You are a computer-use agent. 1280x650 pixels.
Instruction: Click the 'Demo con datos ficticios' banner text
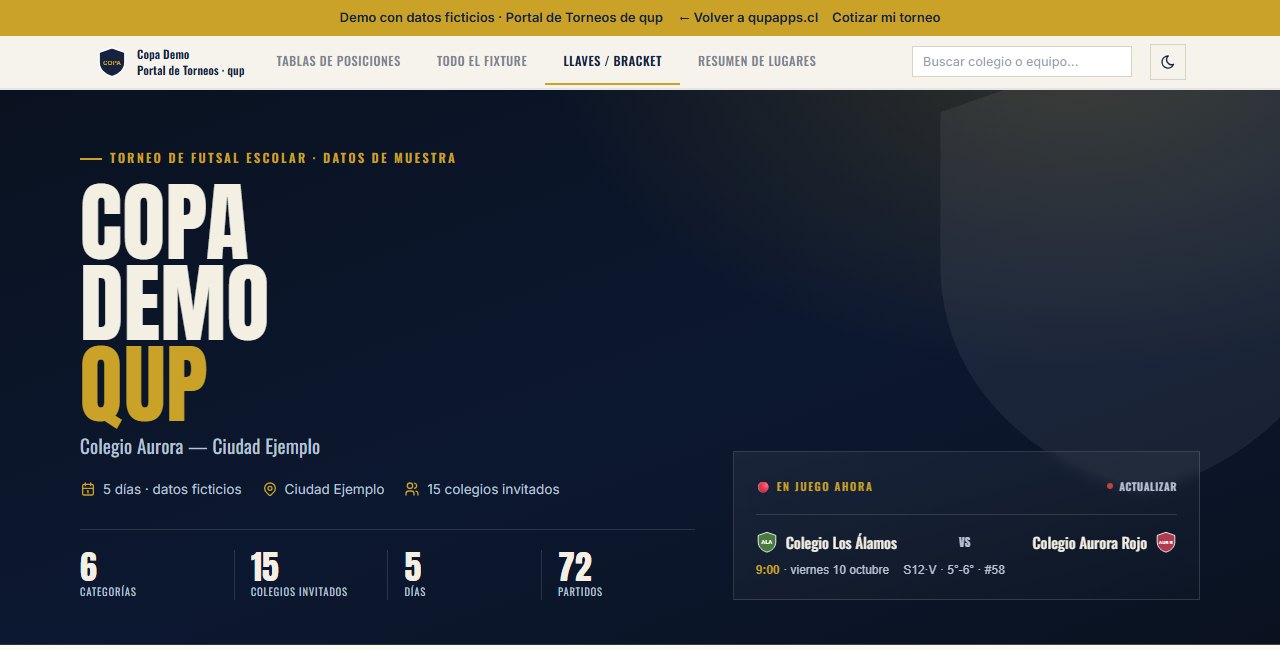pos(417,18)
